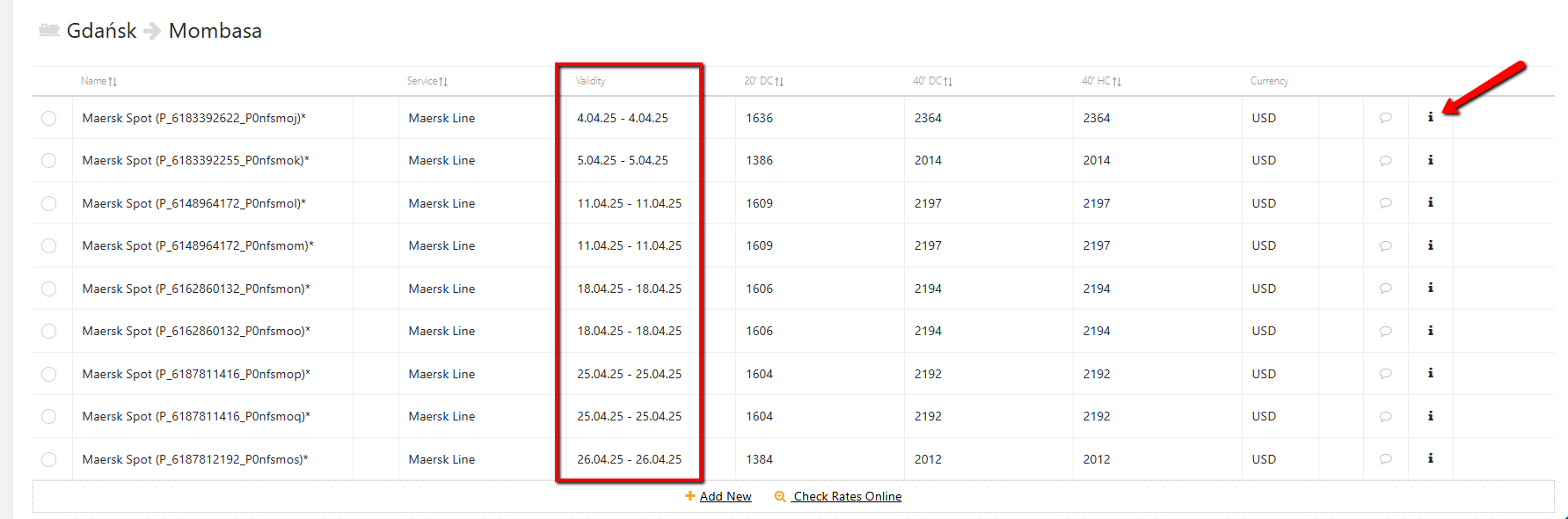The image size is (1568, 519).
Task: Click Maersk Spot (P_6187811416_P0nfsmop)* name
Action: 196,374
